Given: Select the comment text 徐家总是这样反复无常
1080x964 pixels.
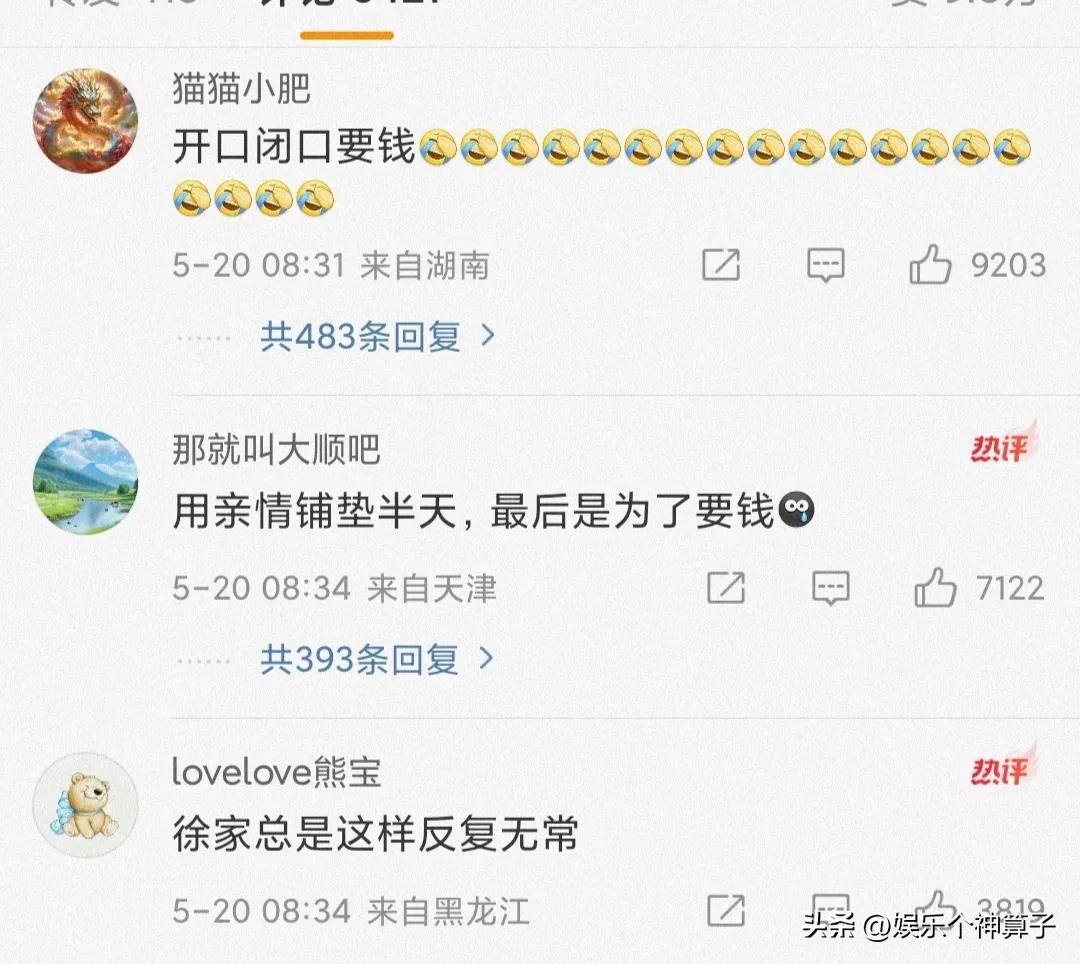Looking at the screenshot, I should pyautogui.click(x=375, y=835).
